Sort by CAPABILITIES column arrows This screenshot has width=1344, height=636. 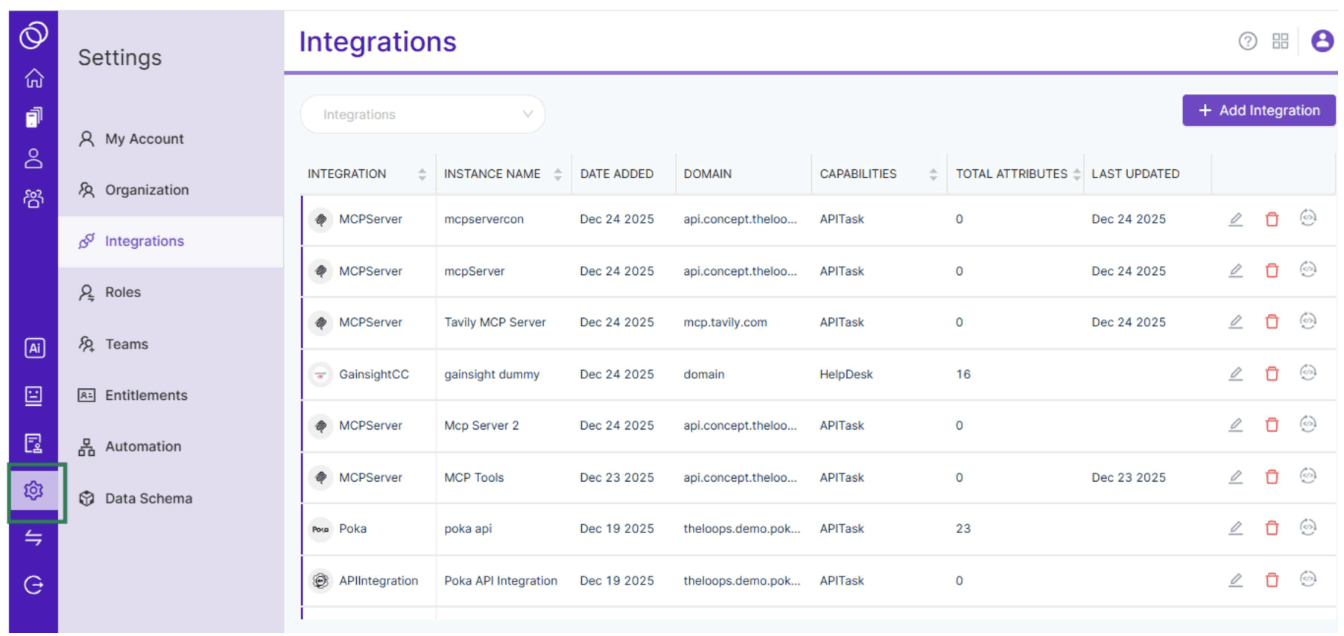[933, 174]
